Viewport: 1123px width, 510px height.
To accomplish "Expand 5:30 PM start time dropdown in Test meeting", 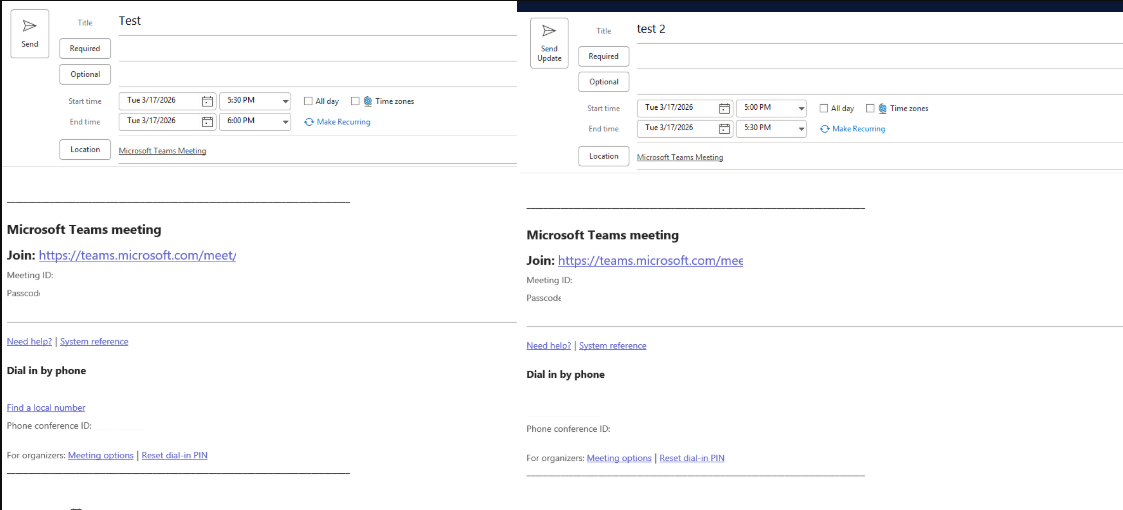I will (286, 101).
